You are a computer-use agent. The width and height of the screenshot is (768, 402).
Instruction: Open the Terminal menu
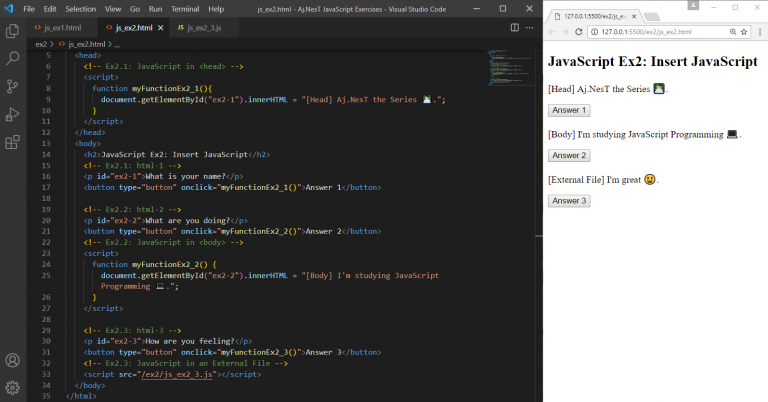tap(184, 8)
